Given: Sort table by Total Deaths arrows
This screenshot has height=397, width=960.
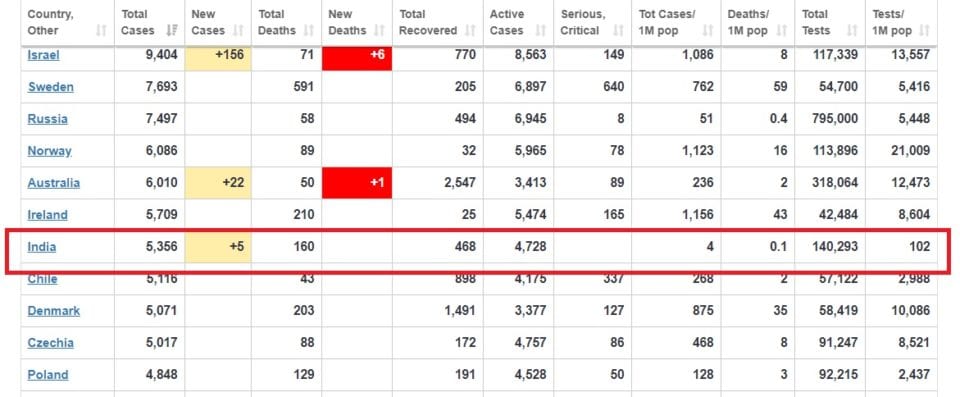Looking at the screenshot, I should [x=309, y=31].
